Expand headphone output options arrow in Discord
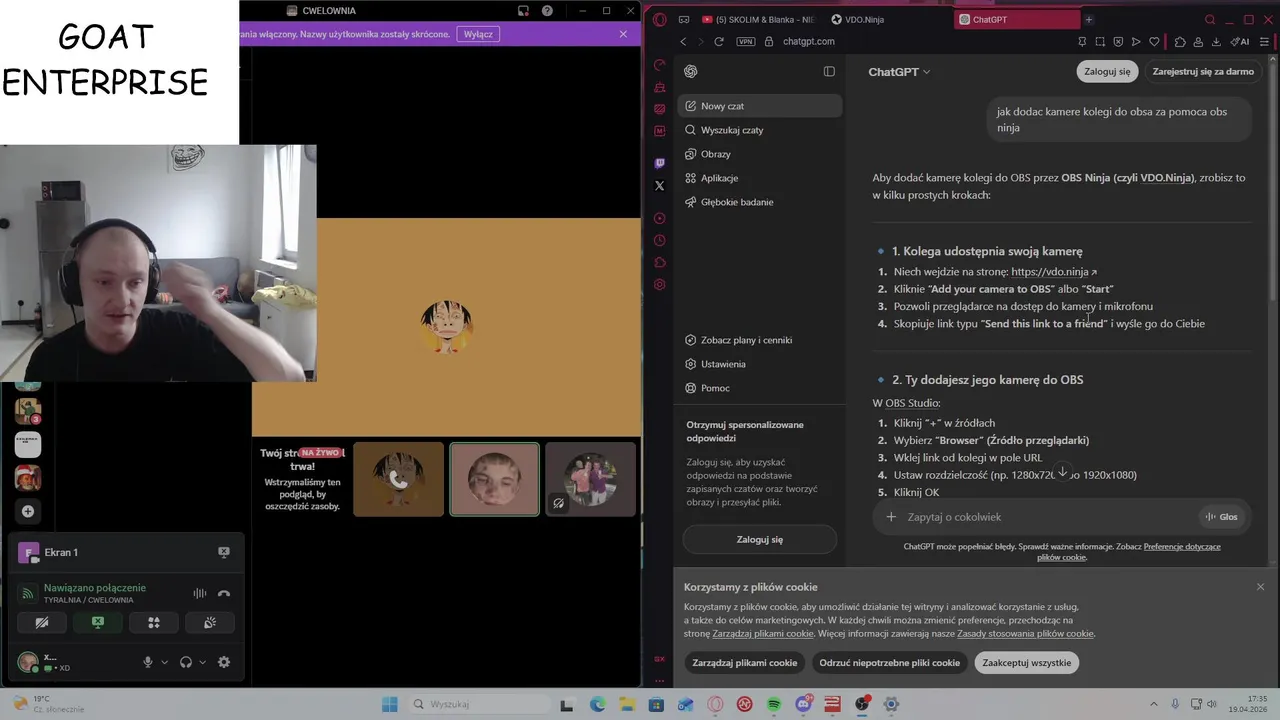Image resolution: width=1280 pixels, height=720 pixels. click(x=202, y=662)
